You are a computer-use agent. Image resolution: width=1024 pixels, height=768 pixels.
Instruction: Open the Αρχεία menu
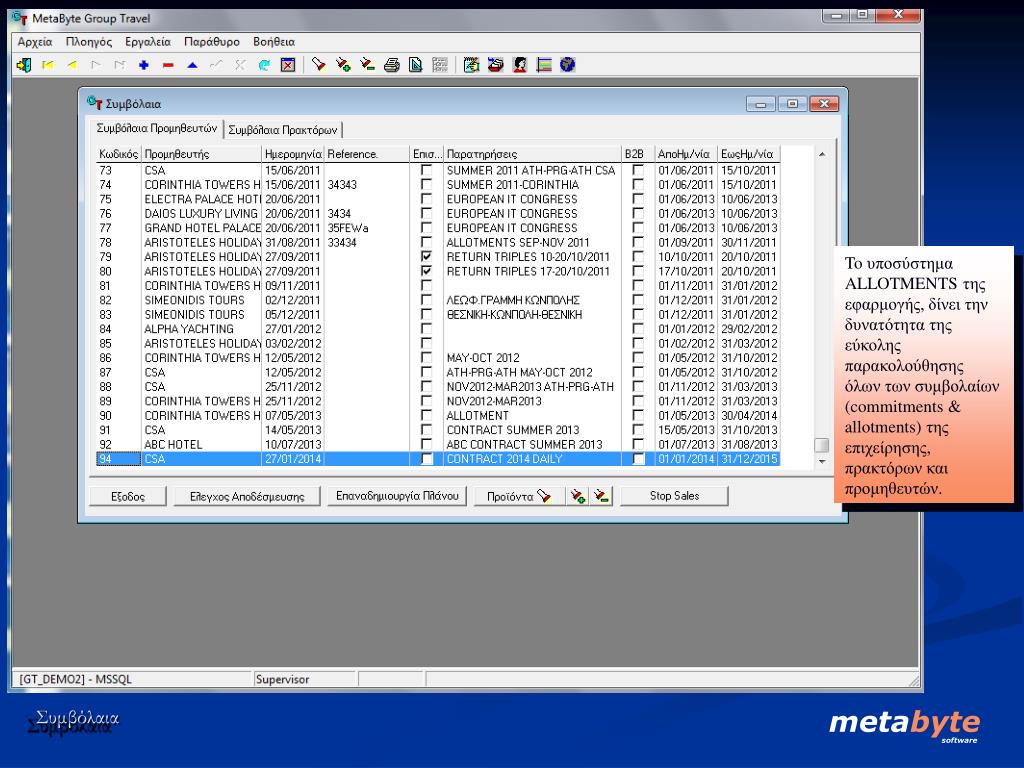pyautogui.click(x=35, y=42)
